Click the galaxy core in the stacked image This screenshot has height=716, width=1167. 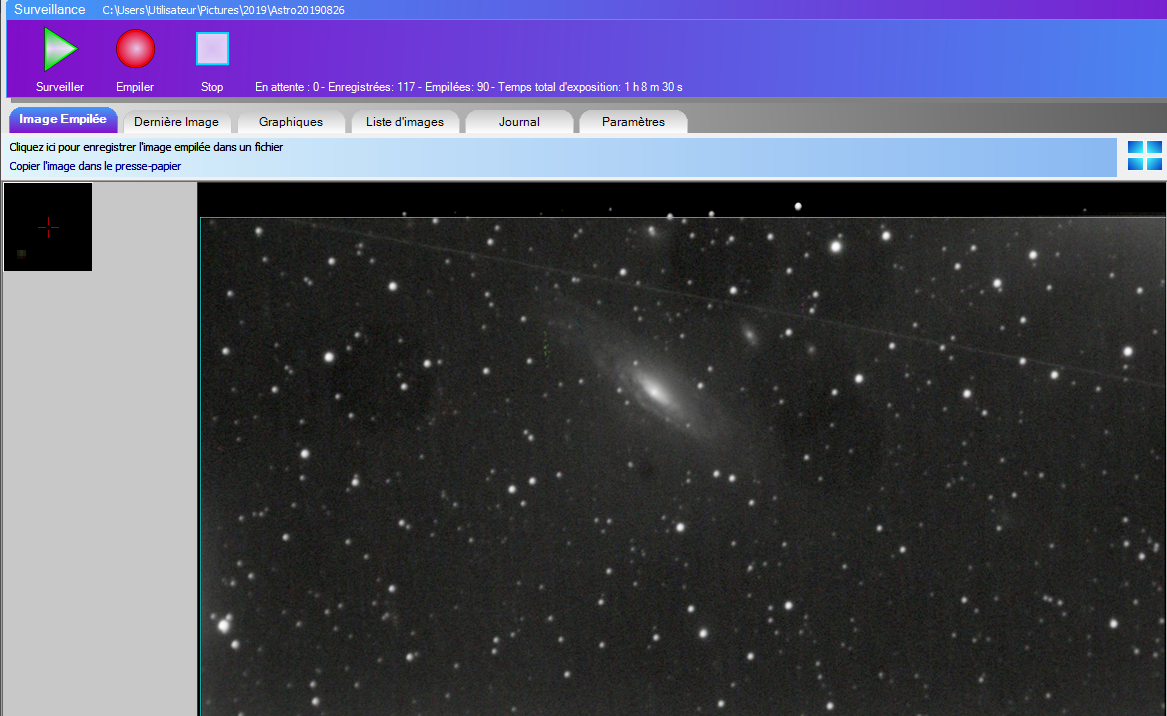pyautogui.click(x=656, y=390)
